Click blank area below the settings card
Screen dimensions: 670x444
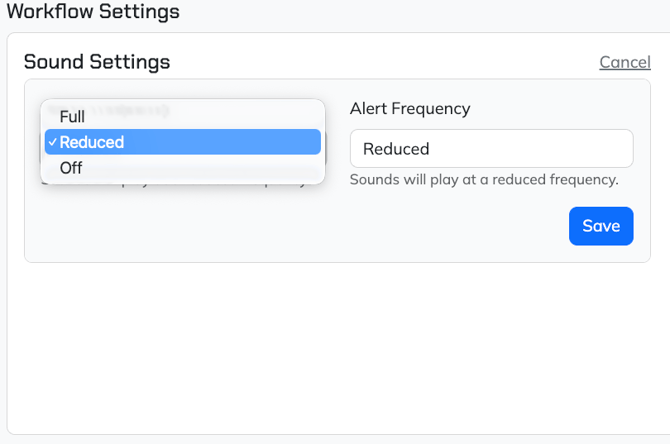click(x=328, y=350)
